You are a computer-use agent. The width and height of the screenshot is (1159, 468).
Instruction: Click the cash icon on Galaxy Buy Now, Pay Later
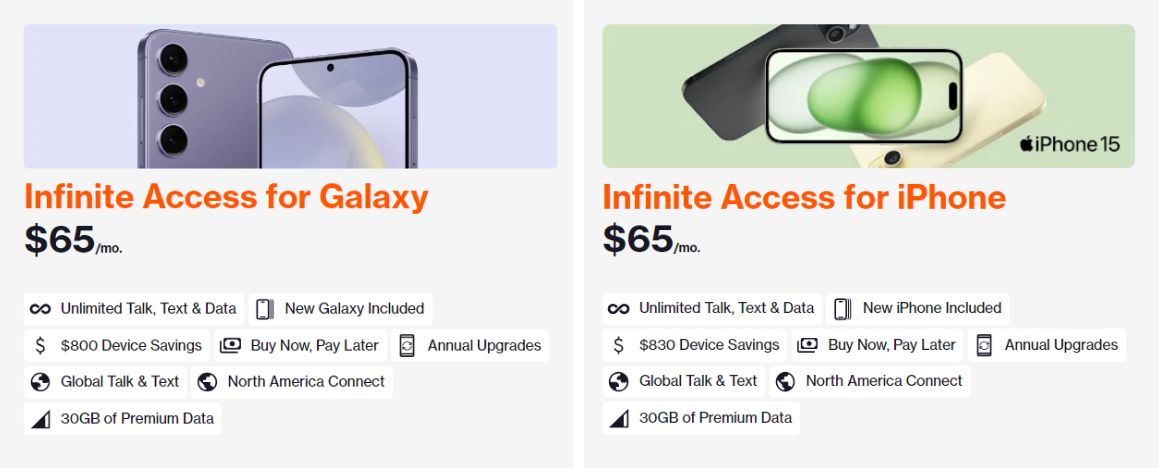coord(230,346)
